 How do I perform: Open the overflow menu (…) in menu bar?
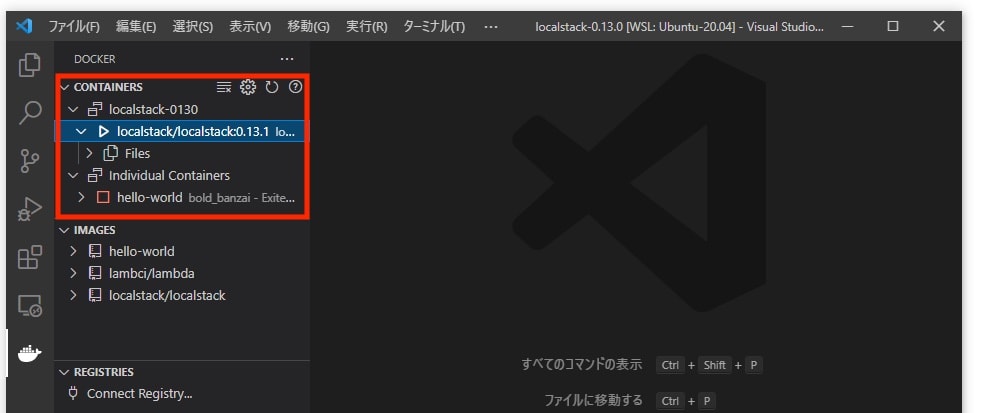[491, 26]
